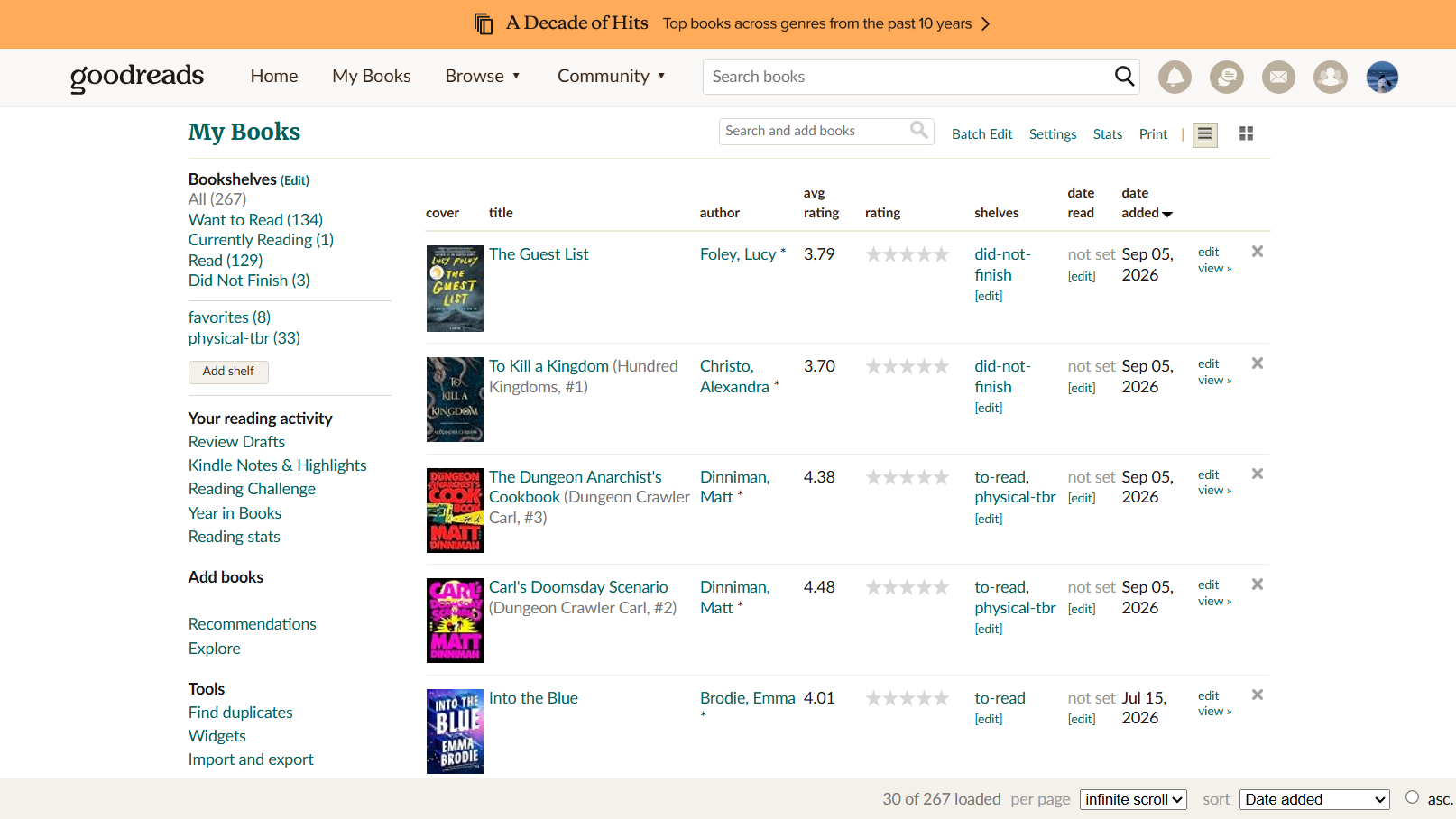Remove To Kill a Kingdom from shelves
Image resolution: width=1456 pixels, height=819 pixels.
click(x=1258, y=363)
